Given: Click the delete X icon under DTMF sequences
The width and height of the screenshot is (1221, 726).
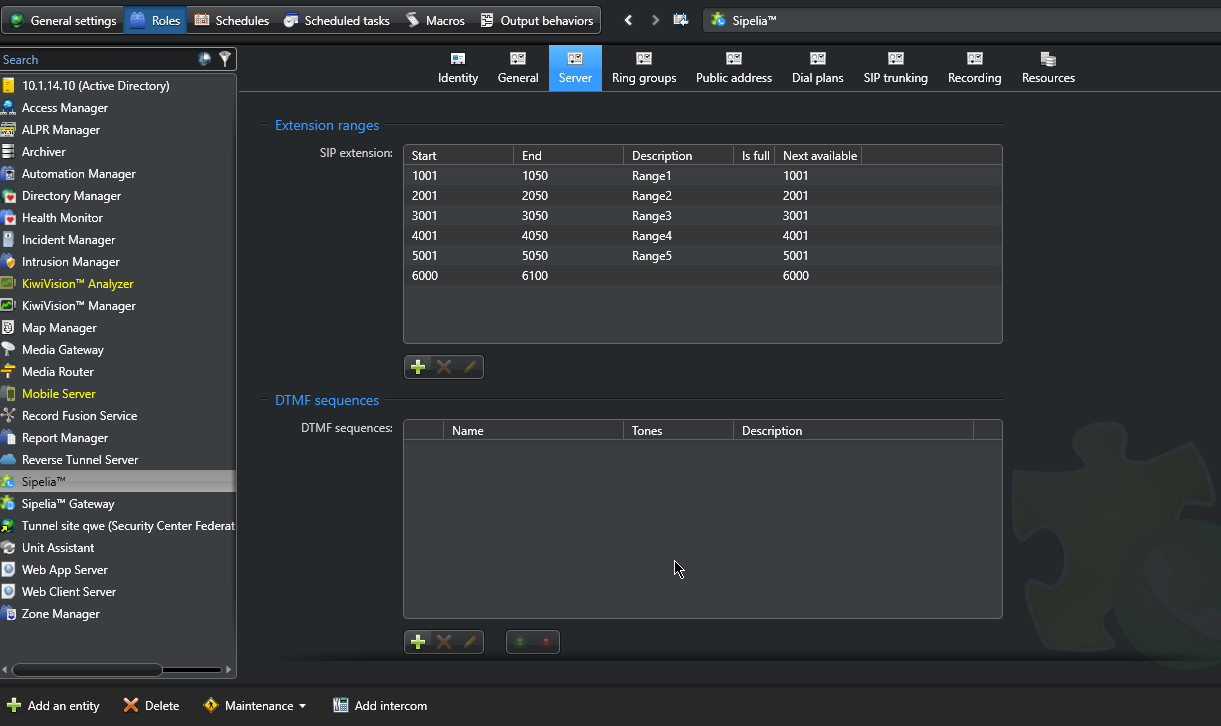Looking at the screenshot, I should [x=444, y=642].
